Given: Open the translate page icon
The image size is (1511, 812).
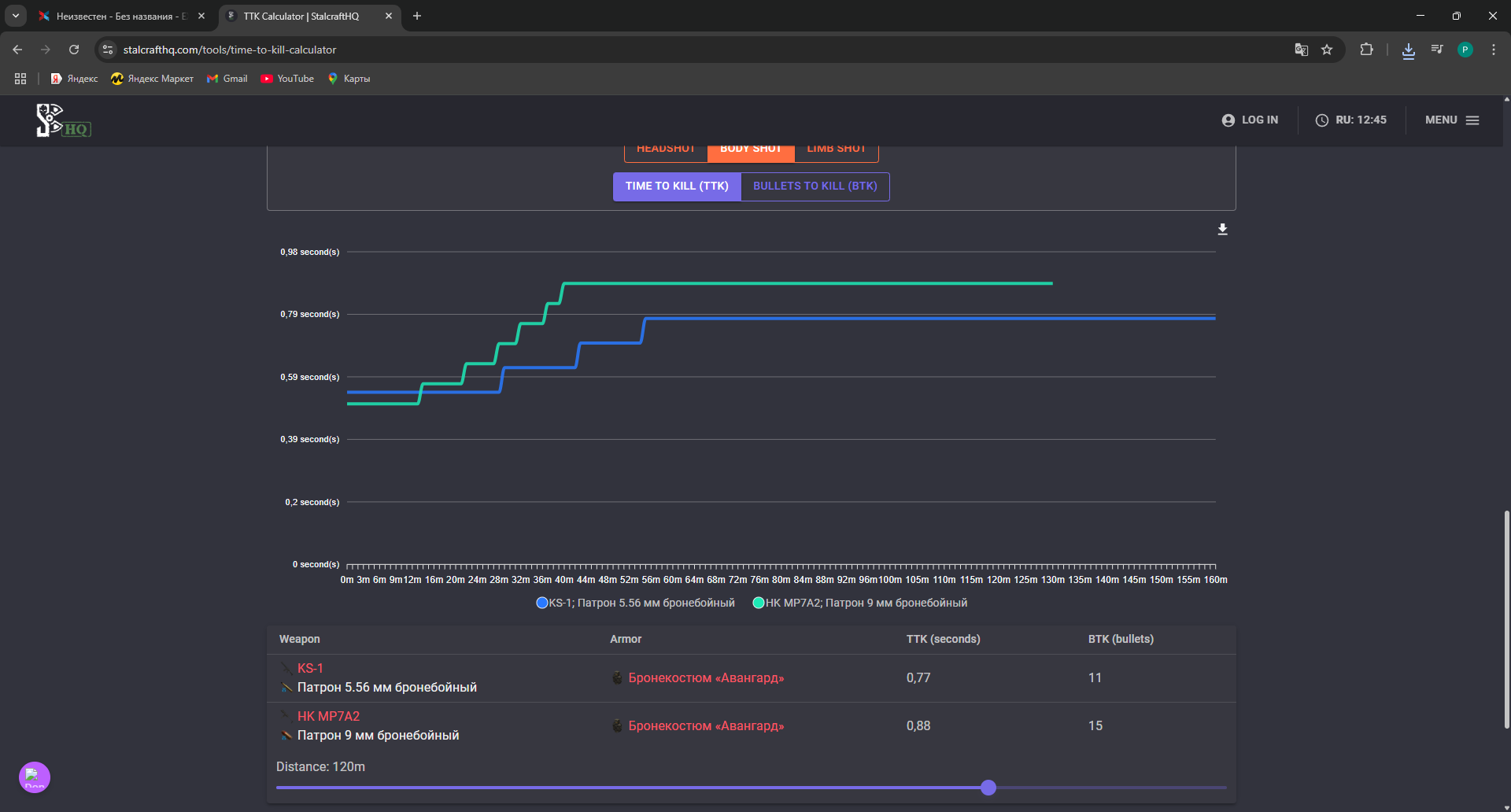Looking at the screenshot, I should [x=1302, y=50].
